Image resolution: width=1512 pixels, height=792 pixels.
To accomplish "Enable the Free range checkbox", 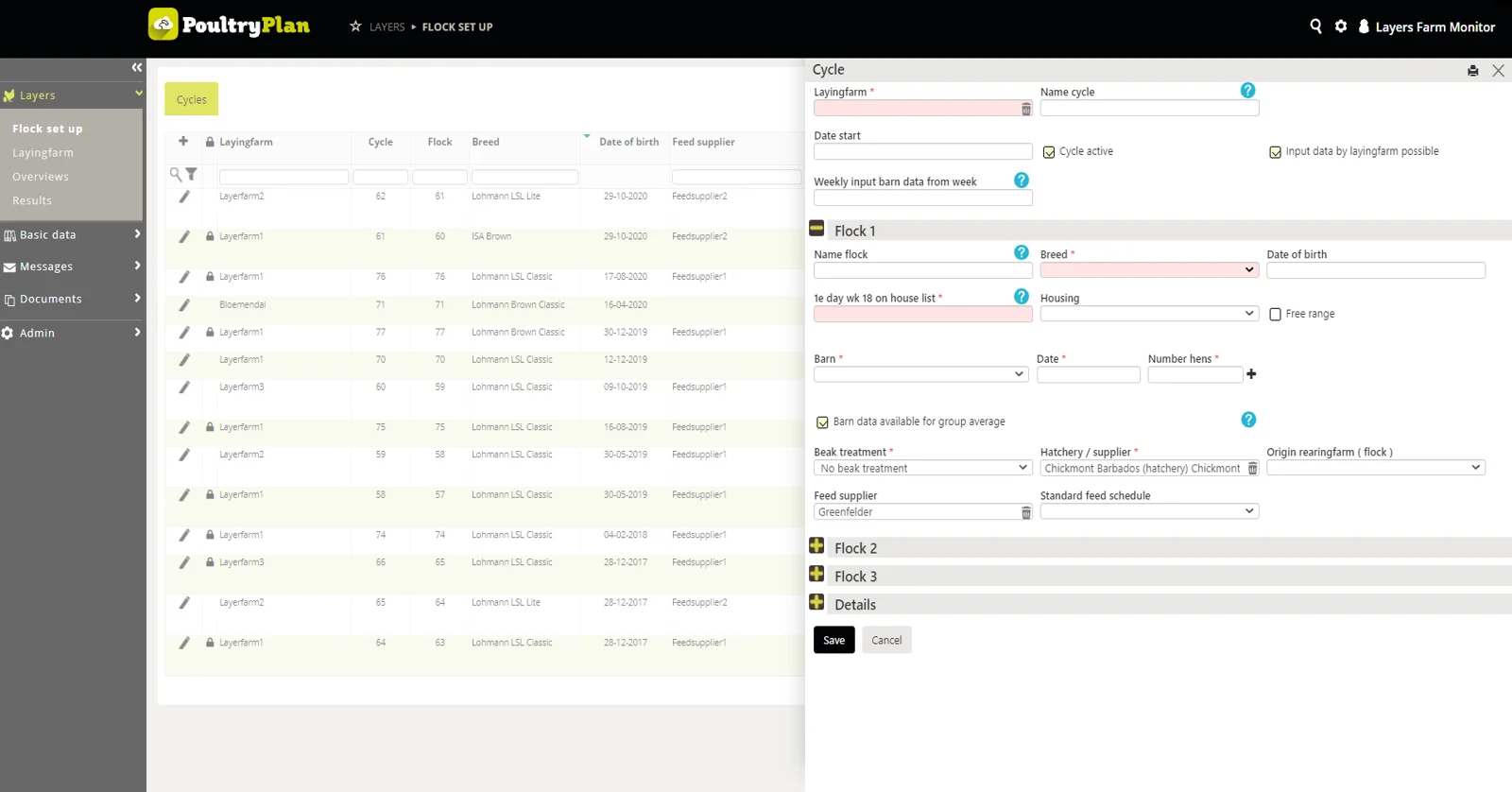I will coord(1275,315).
